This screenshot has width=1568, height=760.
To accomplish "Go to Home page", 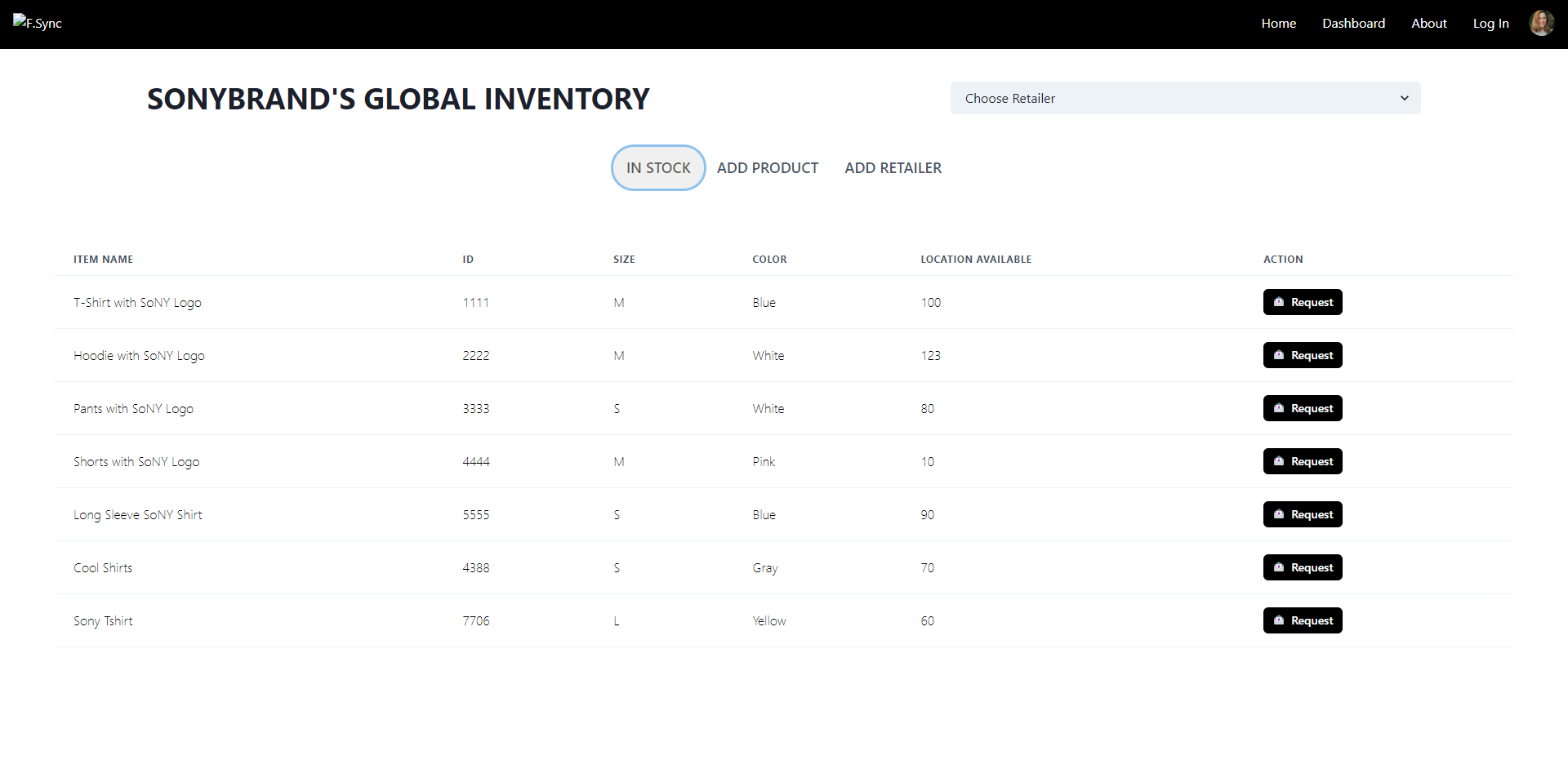I will click(1278, 24).
